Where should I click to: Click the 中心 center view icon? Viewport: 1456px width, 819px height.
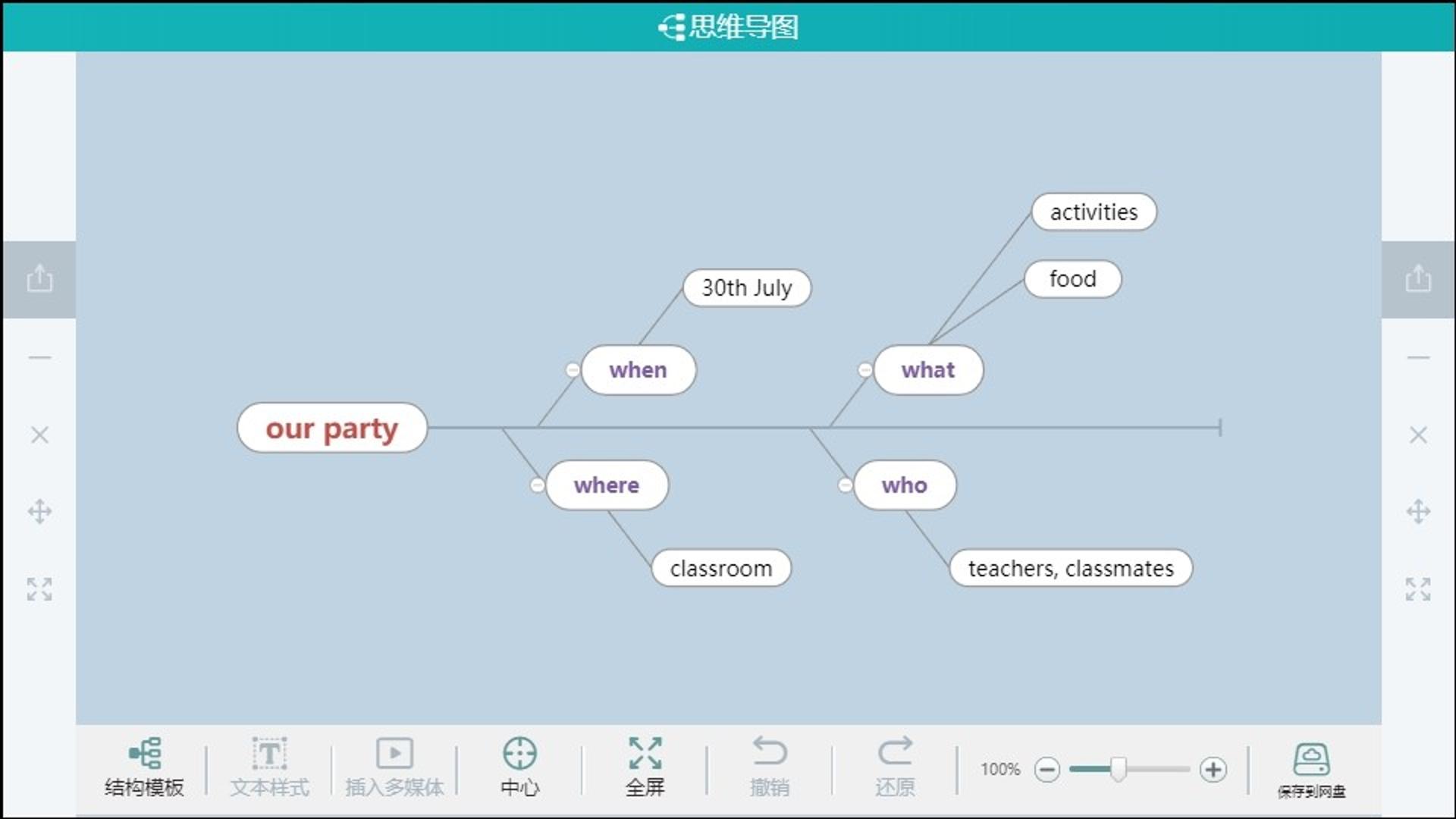tap(519, 753)
